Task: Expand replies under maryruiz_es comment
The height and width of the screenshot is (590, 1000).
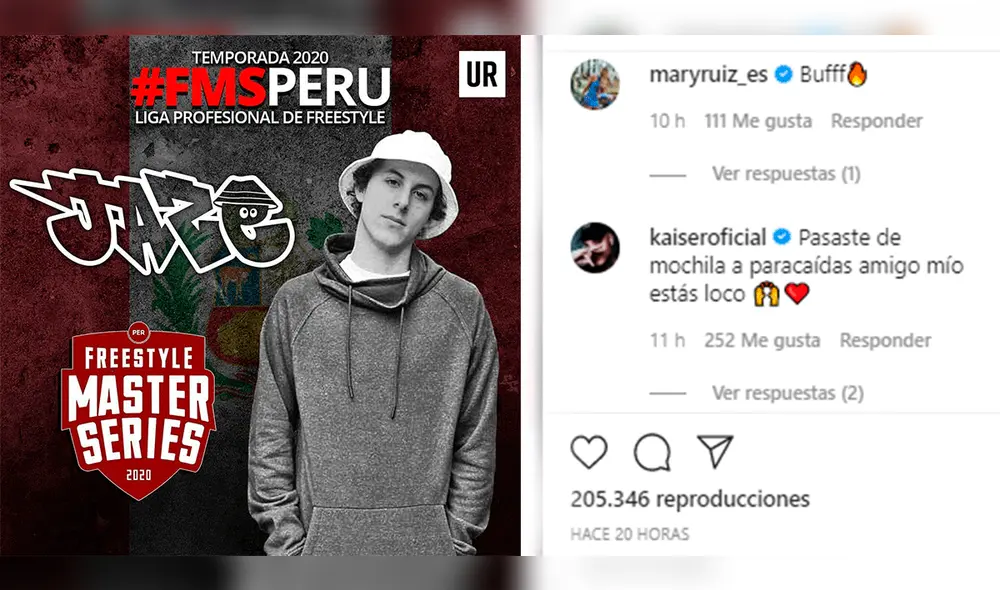Action: pos(786,173)
